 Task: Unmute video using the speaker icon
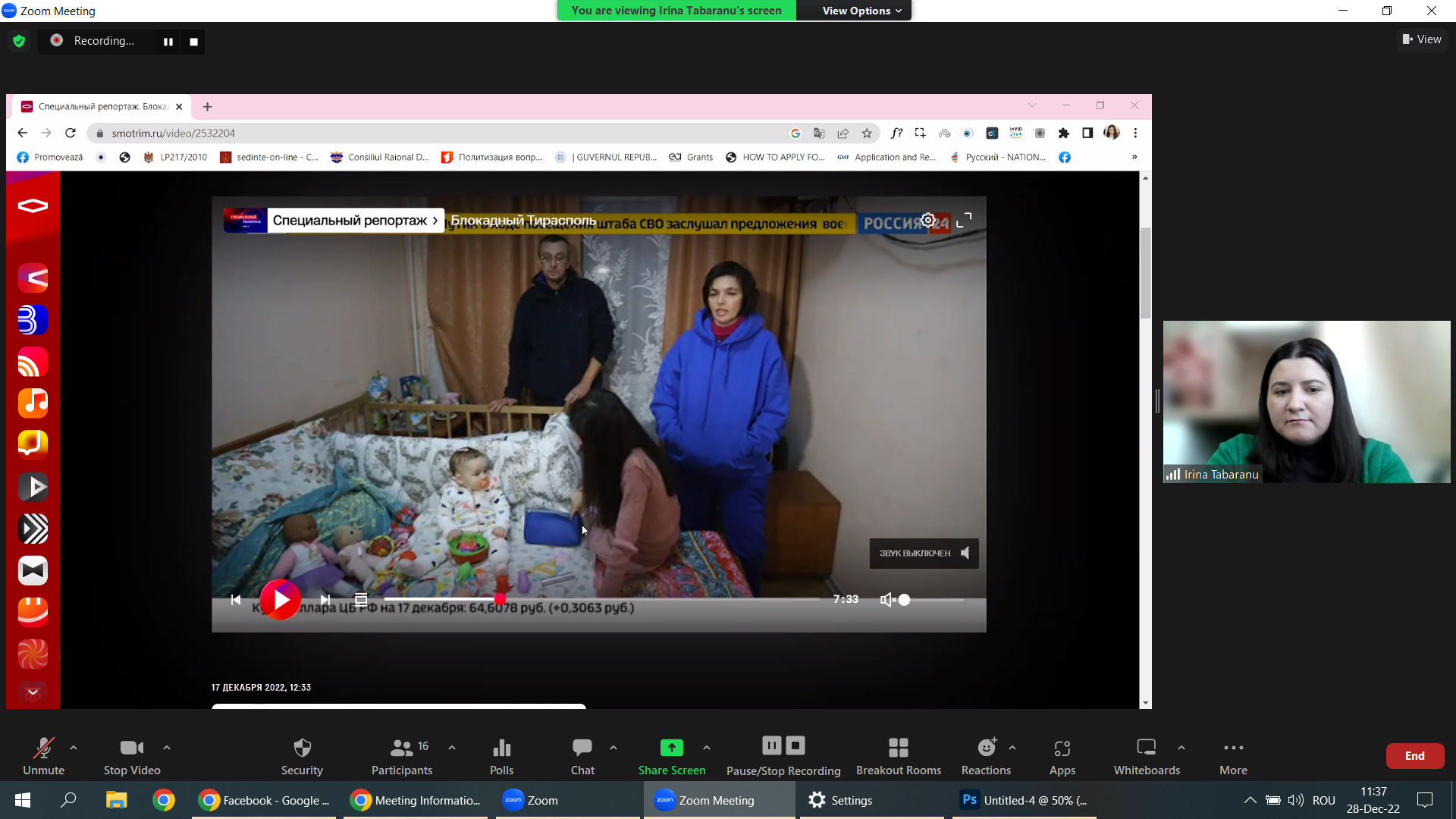pyautogui.click(x=886, y=600)
